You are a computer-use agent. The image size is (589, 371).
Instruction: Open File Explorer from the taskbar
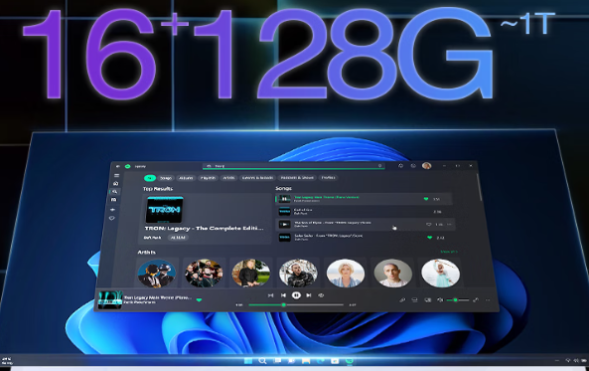tap(306, 361)
